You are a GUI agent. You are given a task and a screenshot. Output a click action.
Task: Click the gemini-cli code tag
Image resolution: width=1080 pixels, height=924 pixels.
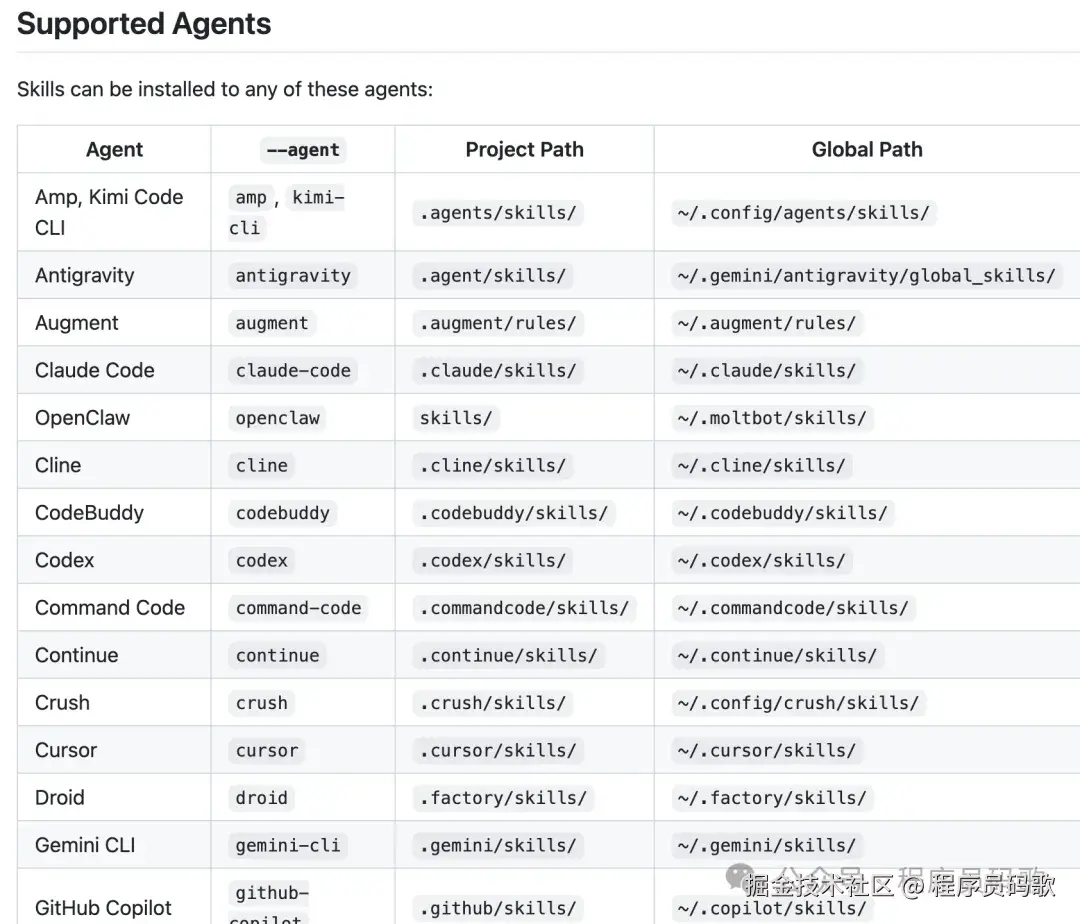pos(288,845)
